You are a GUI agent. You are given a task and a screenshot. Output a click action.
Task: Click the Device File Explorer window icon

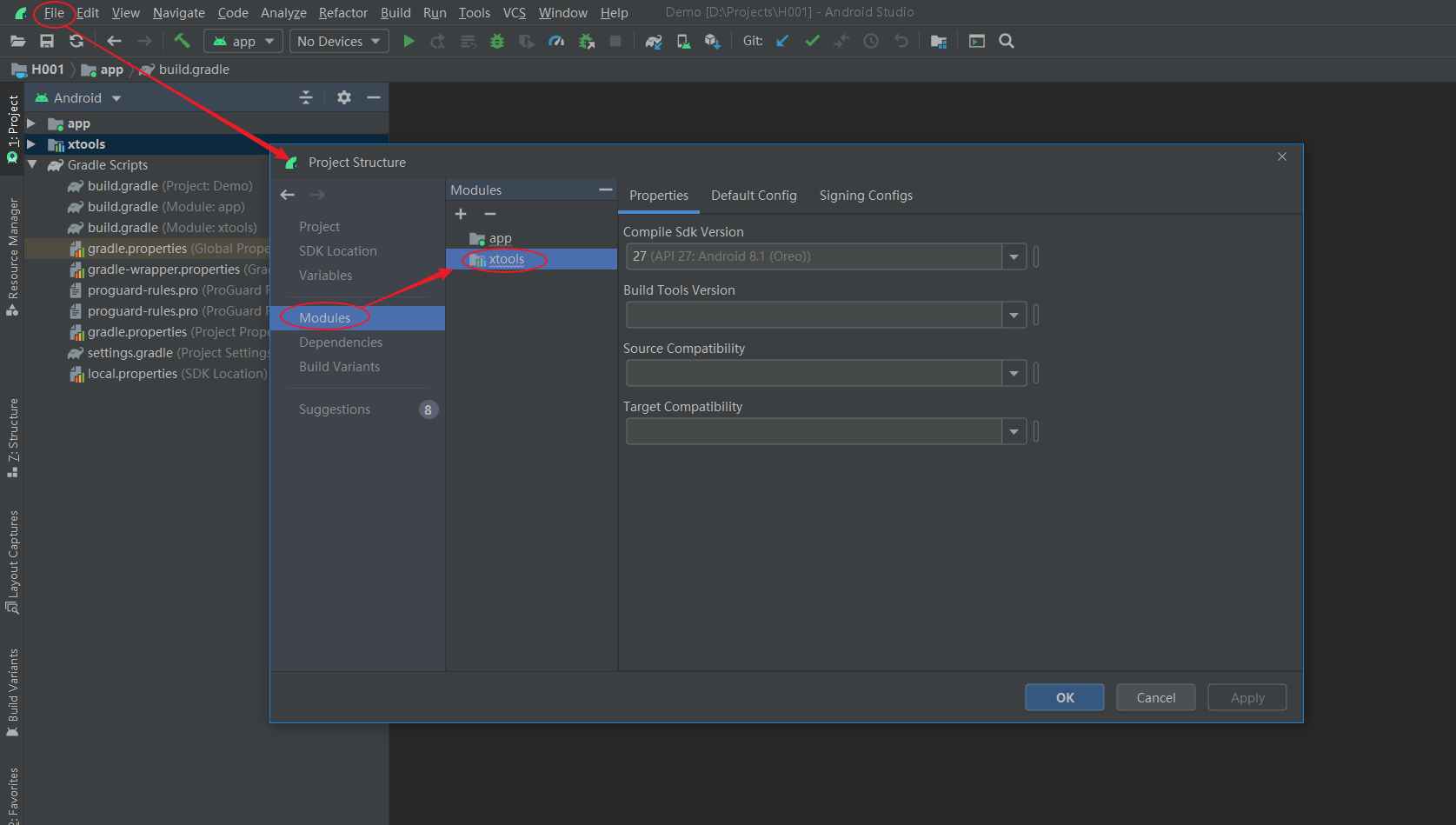(977, 41)
